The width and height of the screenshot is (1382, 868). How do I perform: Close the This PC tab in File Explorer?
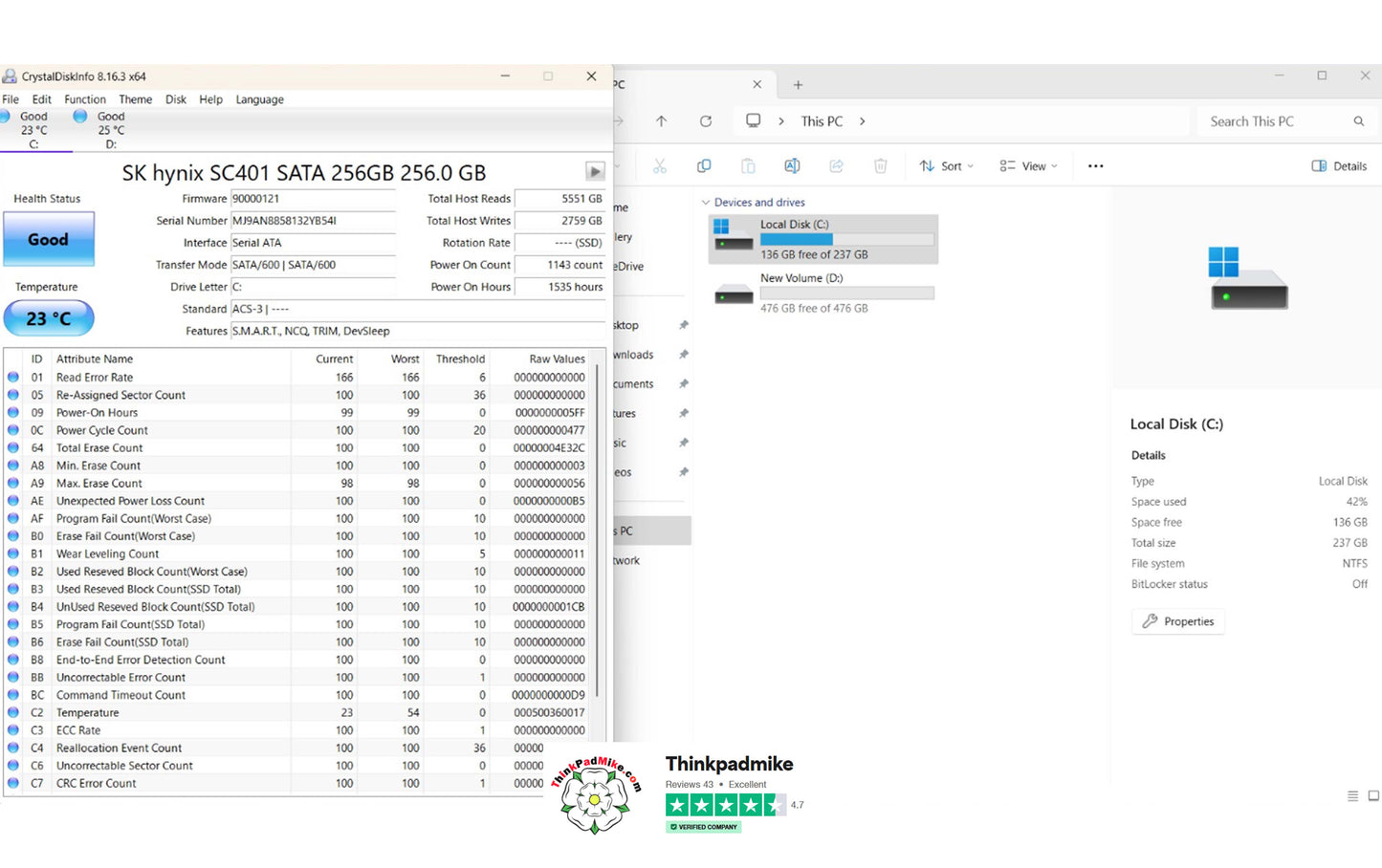click(x=757, y=84)
